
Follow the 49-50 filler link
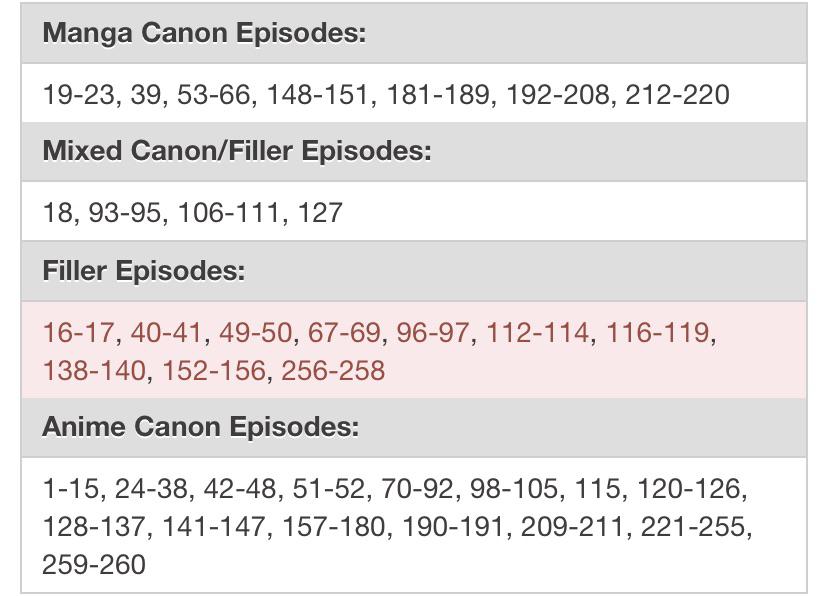[255, 332]
